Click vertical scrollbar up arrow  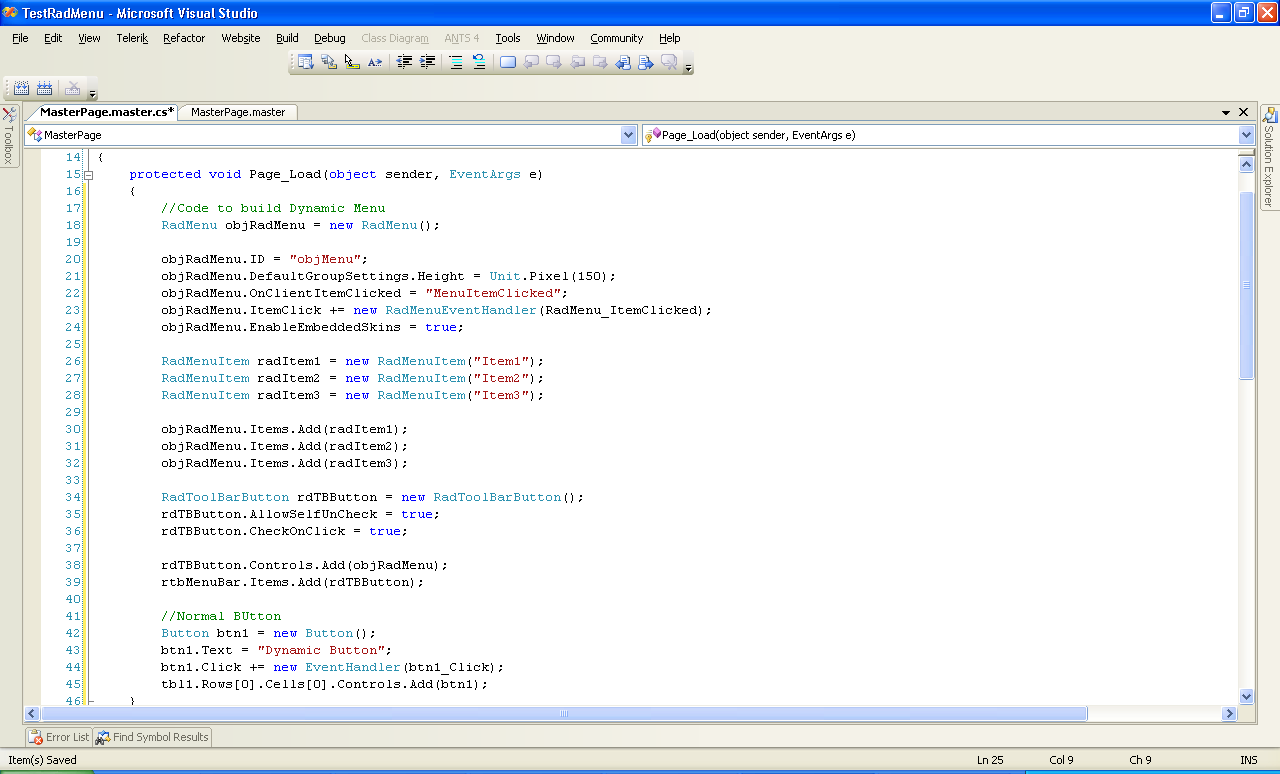(x=1246, y=165)
